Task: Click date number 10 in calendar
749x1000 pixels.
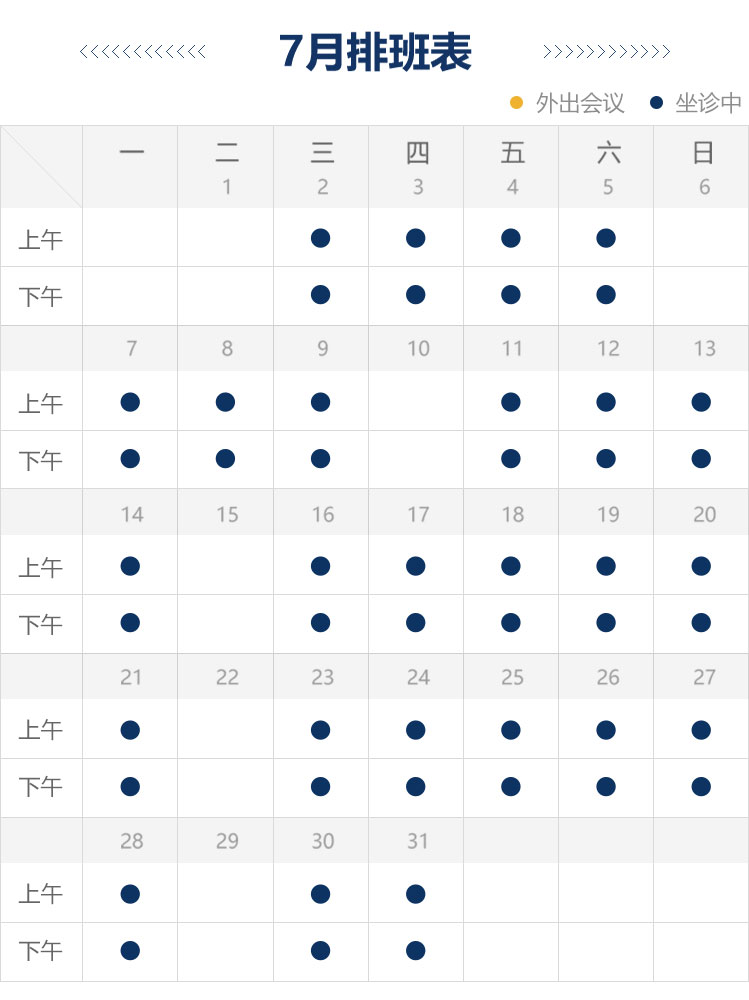Action: (x=418, y=349)
